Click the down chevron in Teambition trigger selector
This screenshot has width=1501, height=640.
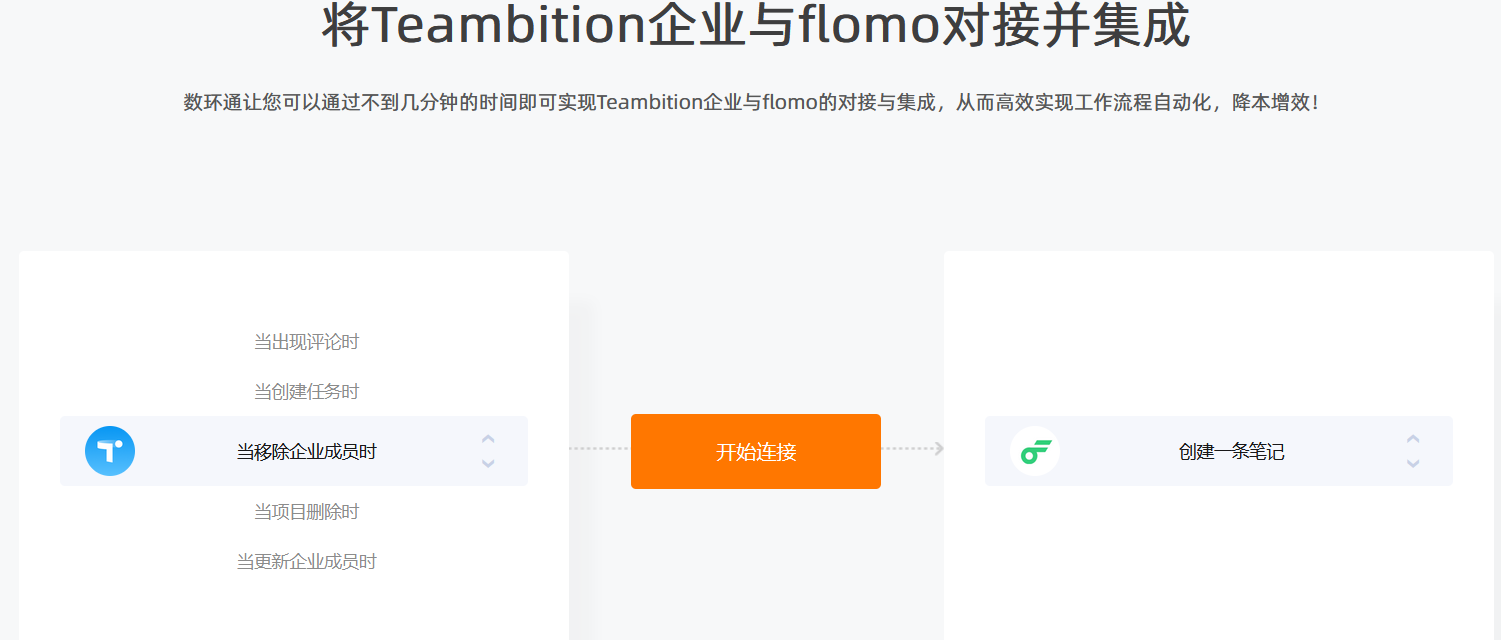point(488,463)
